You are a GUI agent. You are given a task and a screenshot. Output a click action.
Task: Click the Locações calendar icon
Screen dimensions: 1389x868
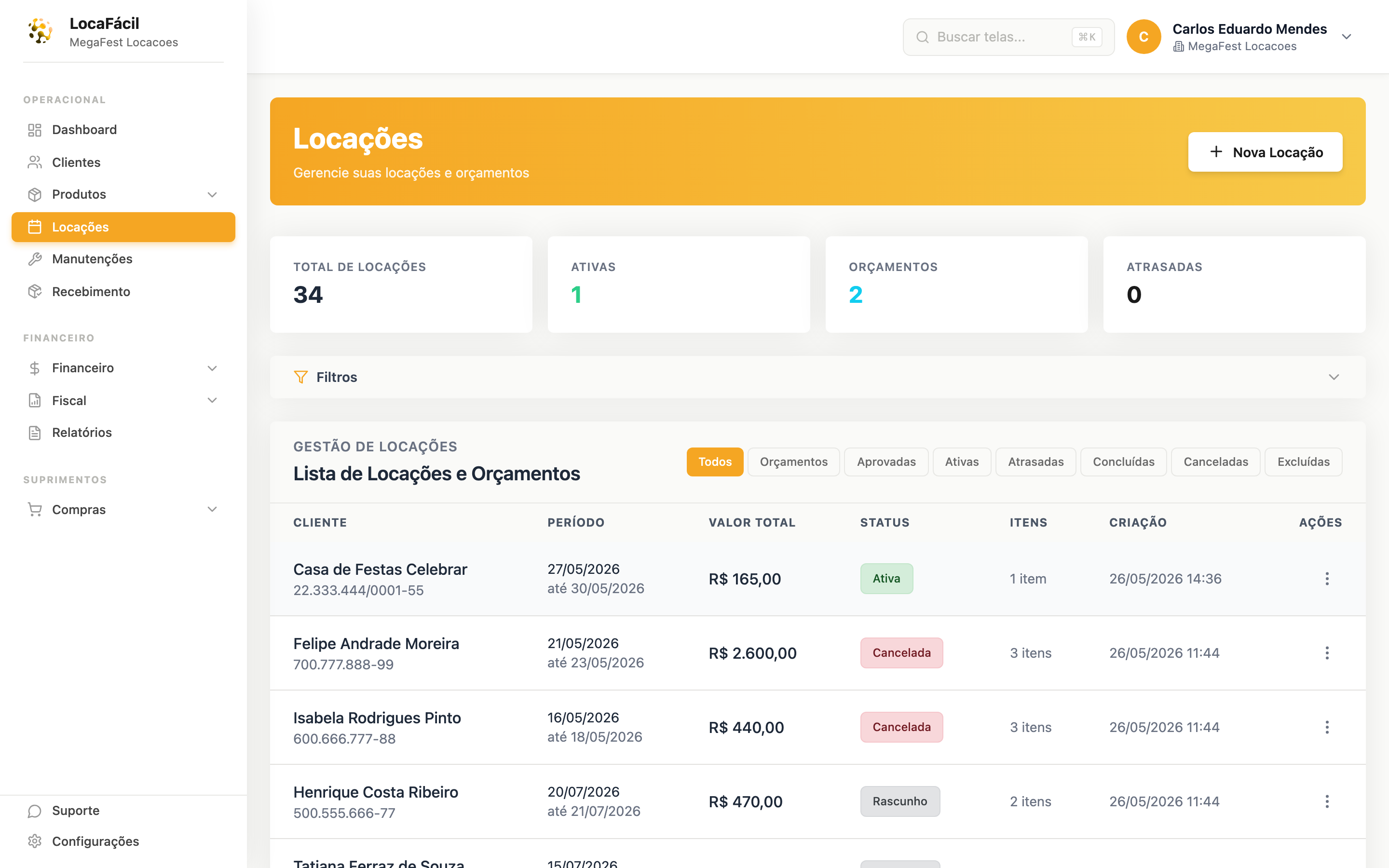pos(34,227)
